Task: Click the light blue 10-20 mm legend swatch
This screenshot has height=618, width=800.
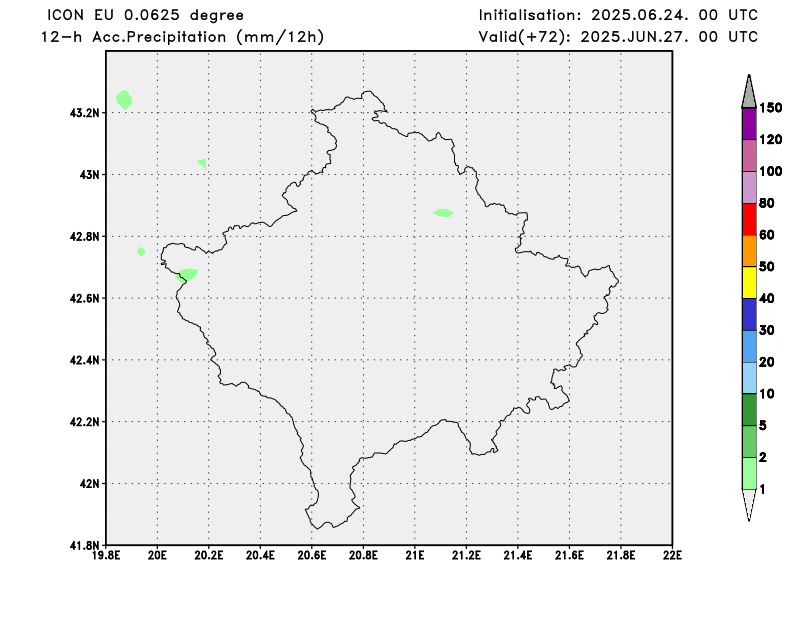Action: tap(749, 378)
